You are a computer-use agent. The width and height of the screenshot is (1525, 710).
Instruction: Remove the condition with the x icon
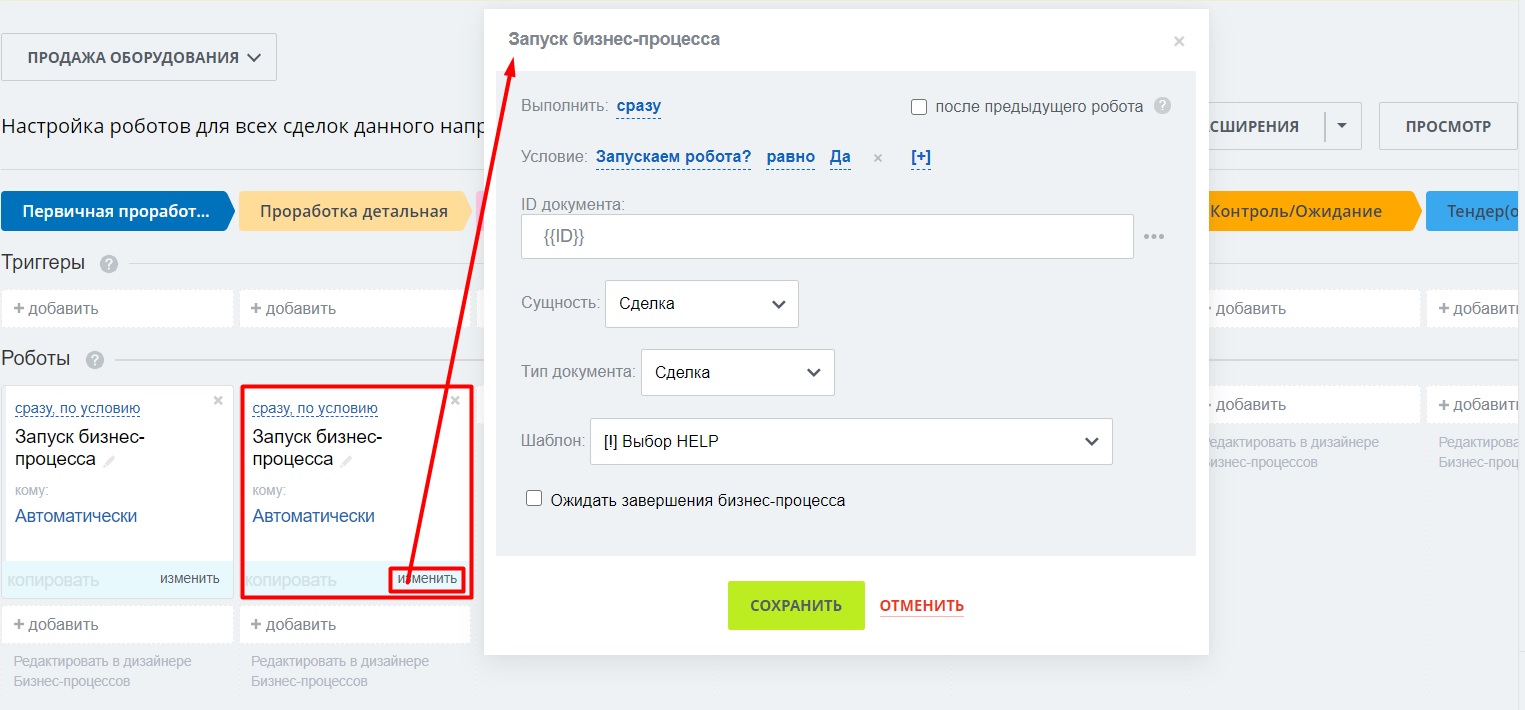878,158
